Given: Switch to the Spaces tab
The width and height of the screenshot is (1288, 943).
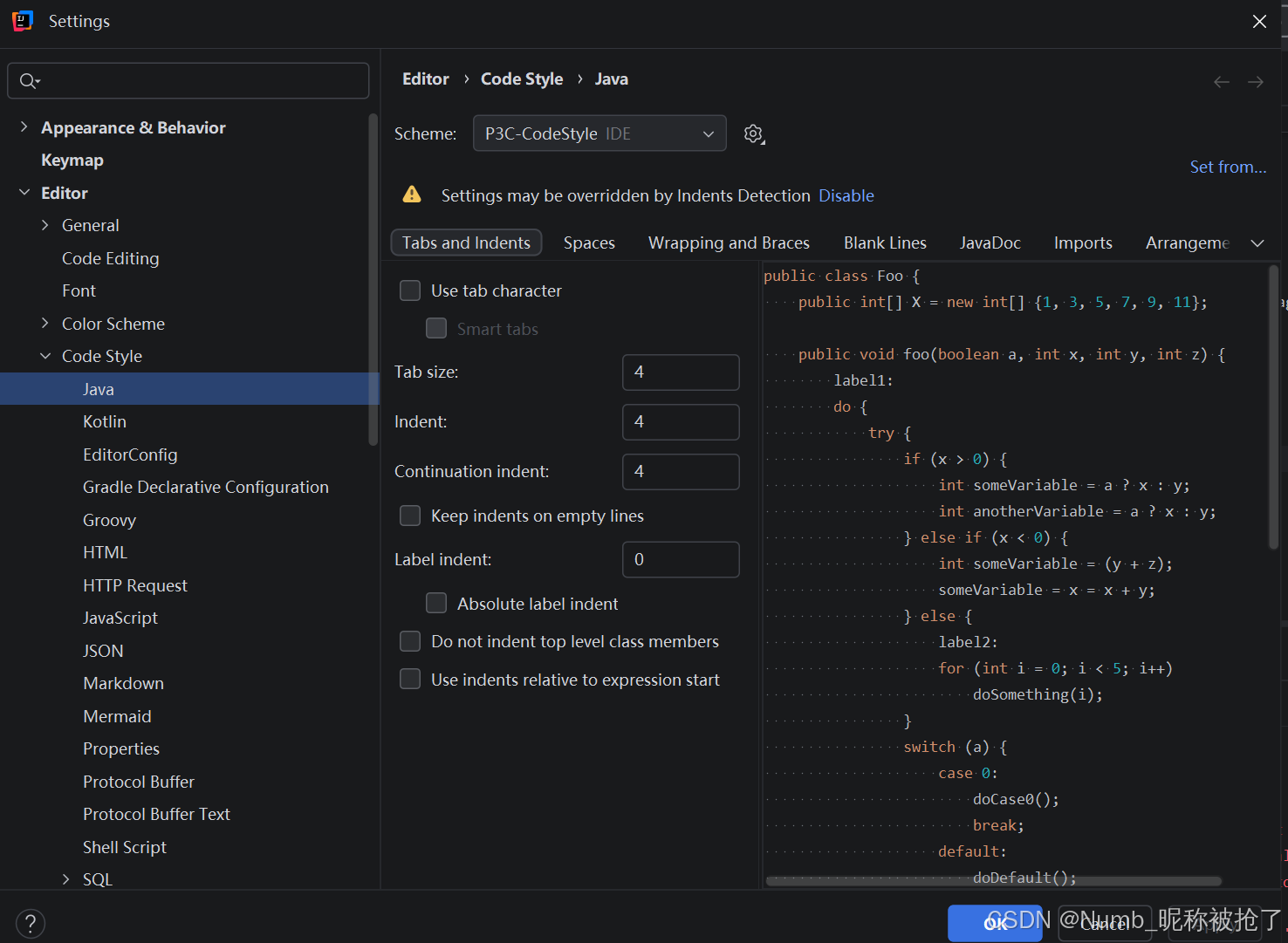Looking at the screenshot, I should point(589,243).
